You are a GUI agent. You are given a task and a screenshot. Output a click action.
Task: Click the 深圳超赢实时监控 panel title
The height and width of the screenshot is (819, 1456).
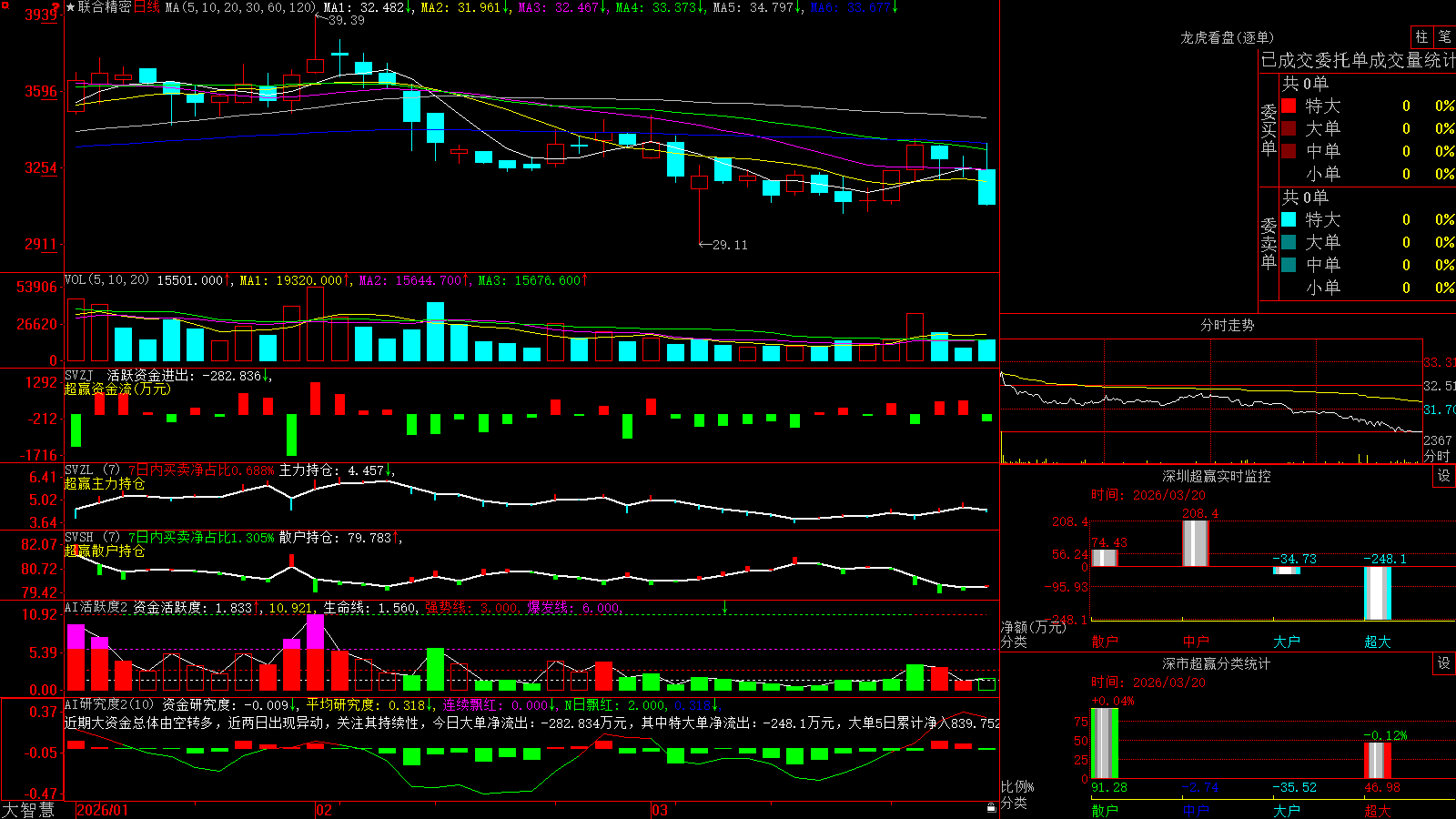[x=1217, y=476]
